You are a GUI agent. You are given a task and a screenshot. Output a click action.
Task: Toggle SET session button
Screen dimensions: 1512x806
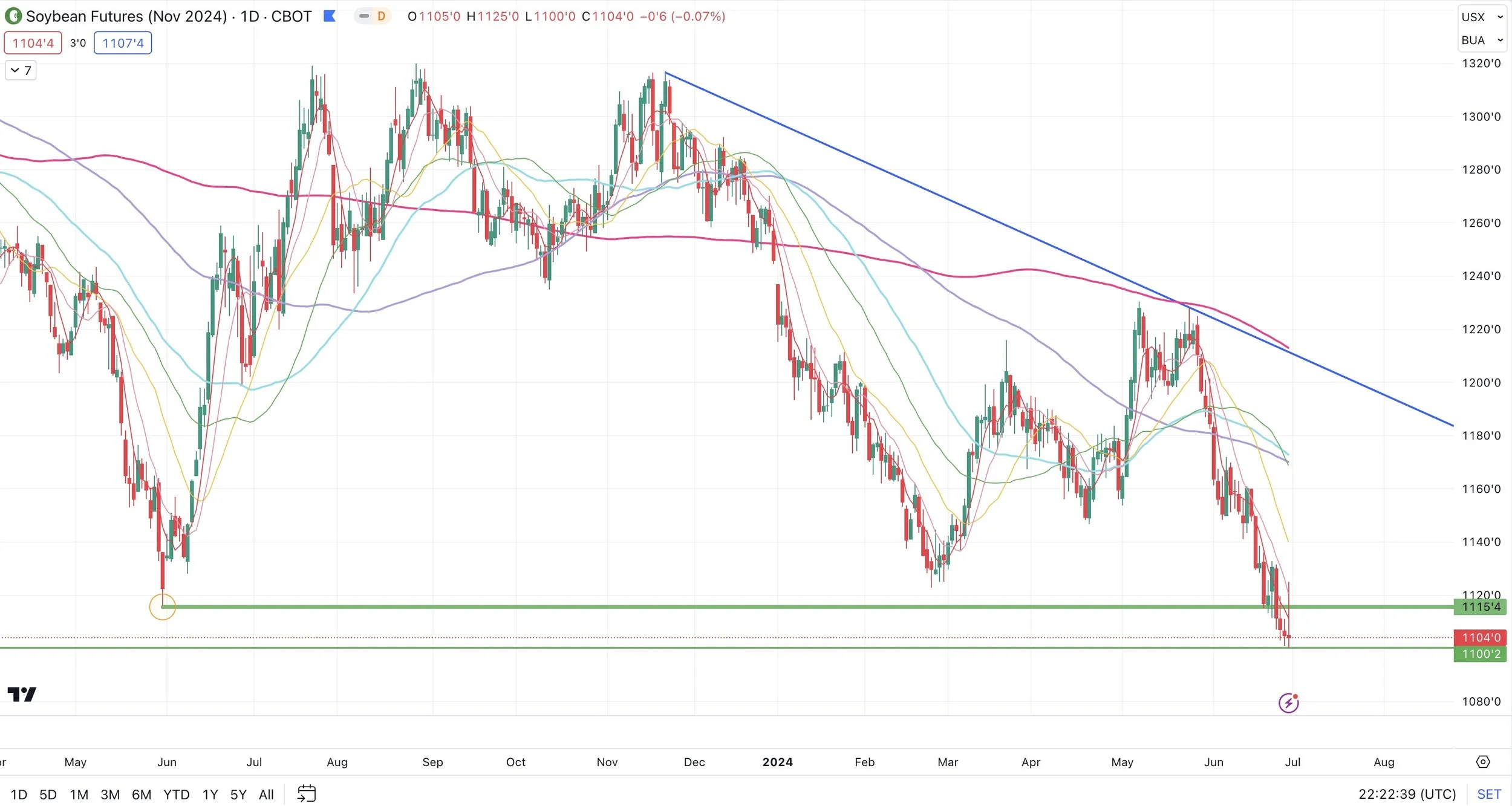tap(1488, 794)
